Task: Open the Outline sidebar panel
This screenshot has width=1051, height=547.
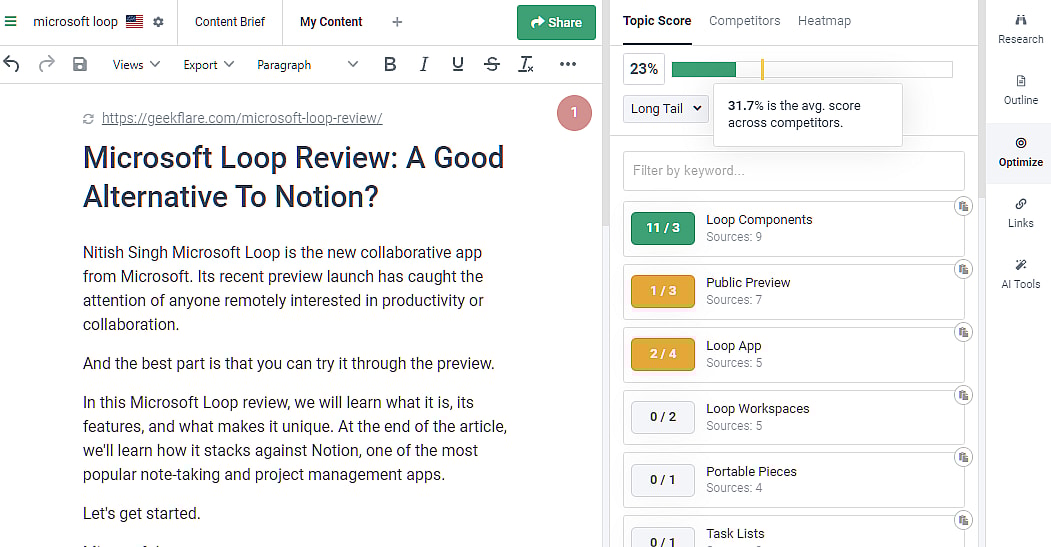Action: tap(1020, 90)
